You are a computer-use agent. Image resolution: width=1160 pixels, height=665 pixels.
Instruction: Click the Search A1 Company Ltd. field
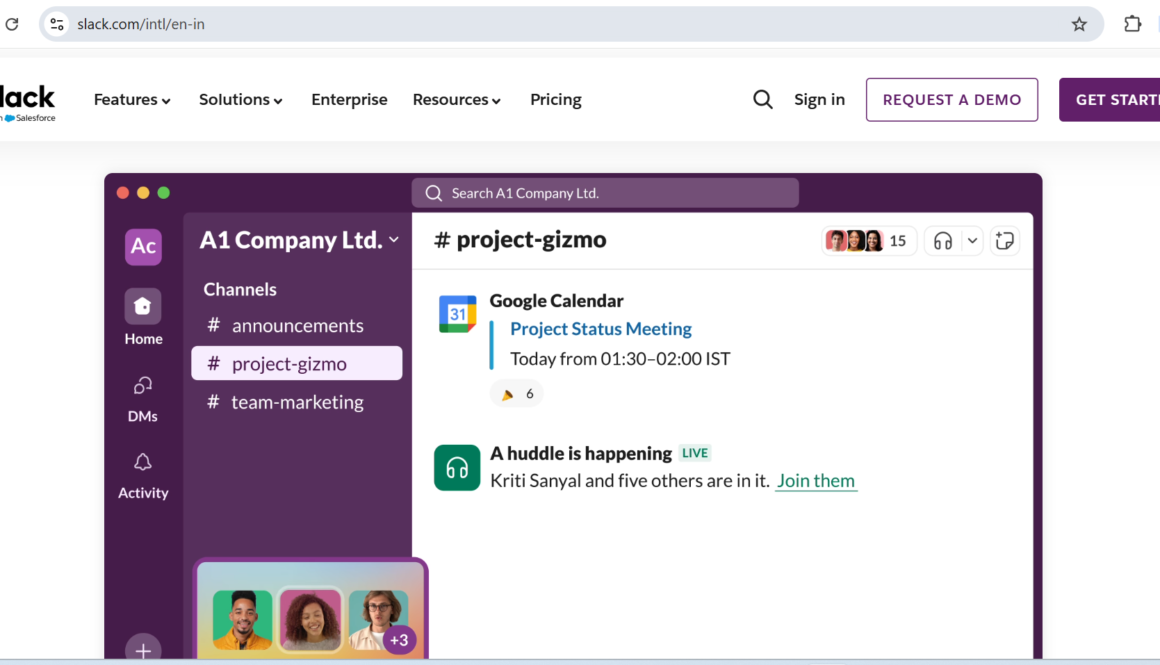point(605,192)
